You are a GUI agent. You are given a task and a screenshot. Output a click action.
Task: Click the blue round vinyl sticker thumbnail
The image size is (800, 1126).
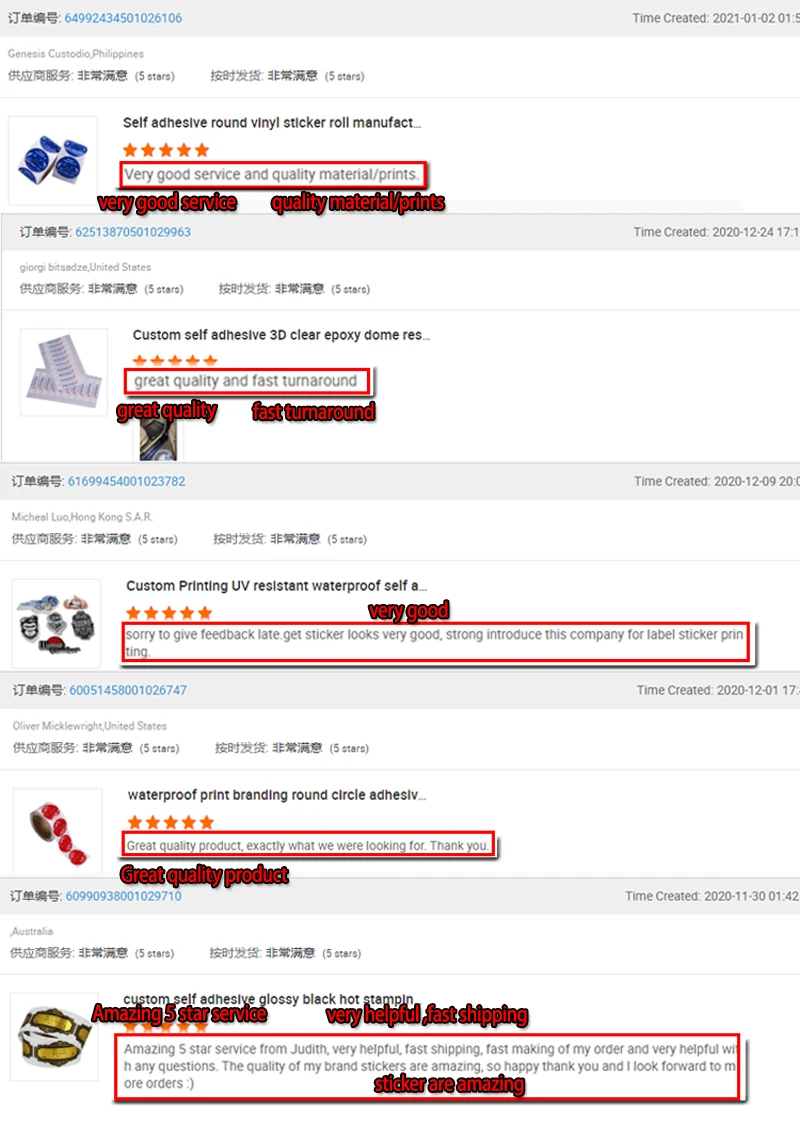click(52, 161)
